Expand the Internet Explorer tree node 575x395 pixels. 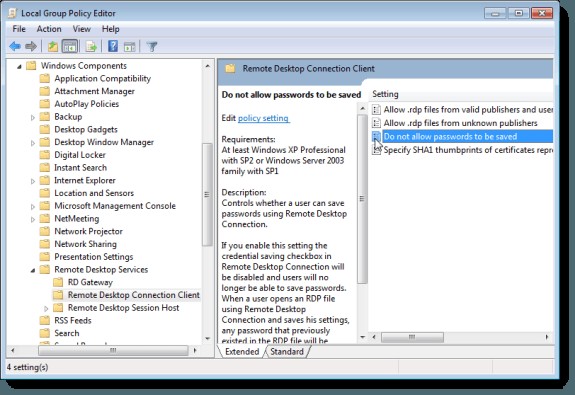coord(33,181)
